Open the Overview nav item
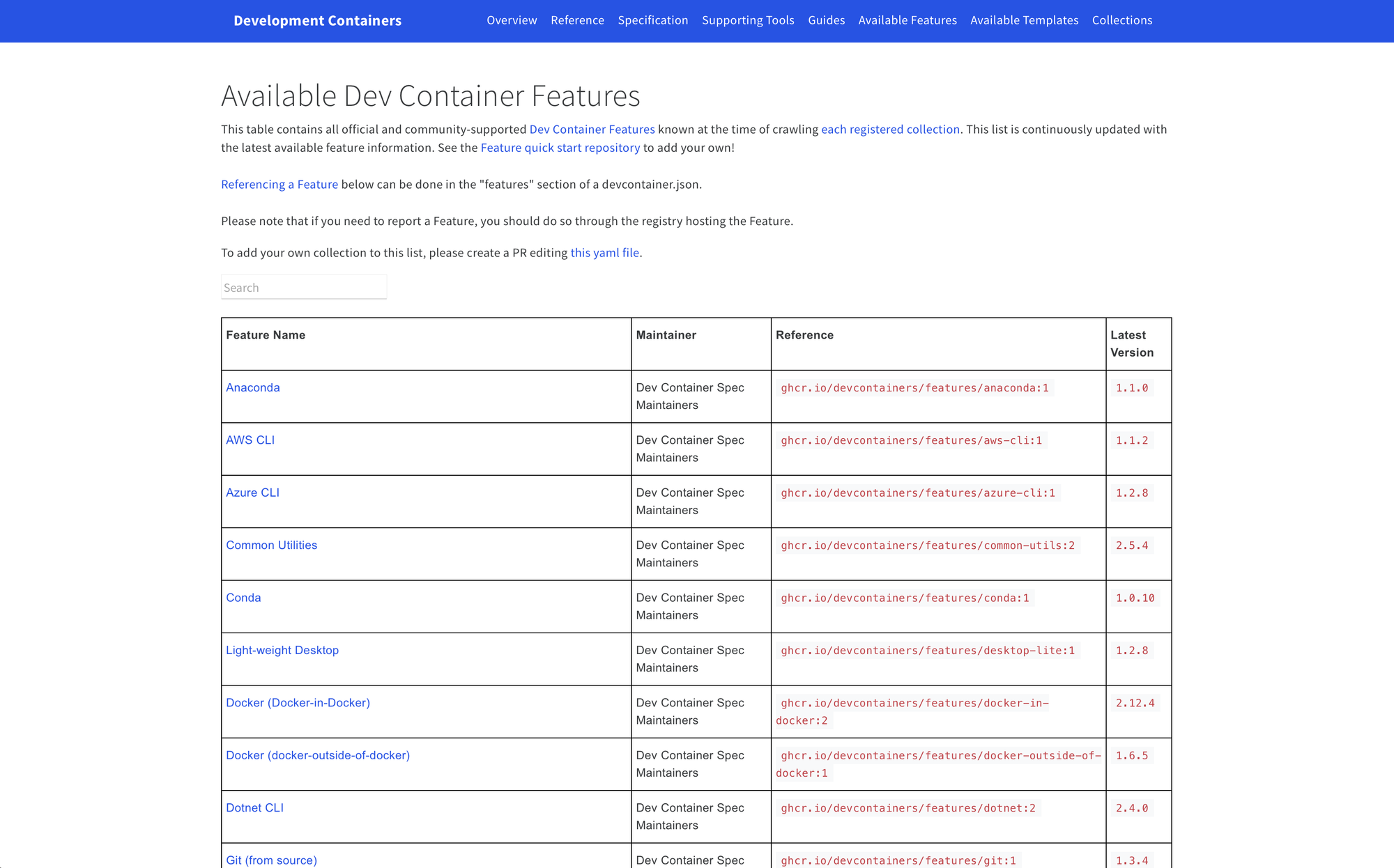Viewport: 1394px width, 868px height. pyautogui.click(x=512, y=20)
